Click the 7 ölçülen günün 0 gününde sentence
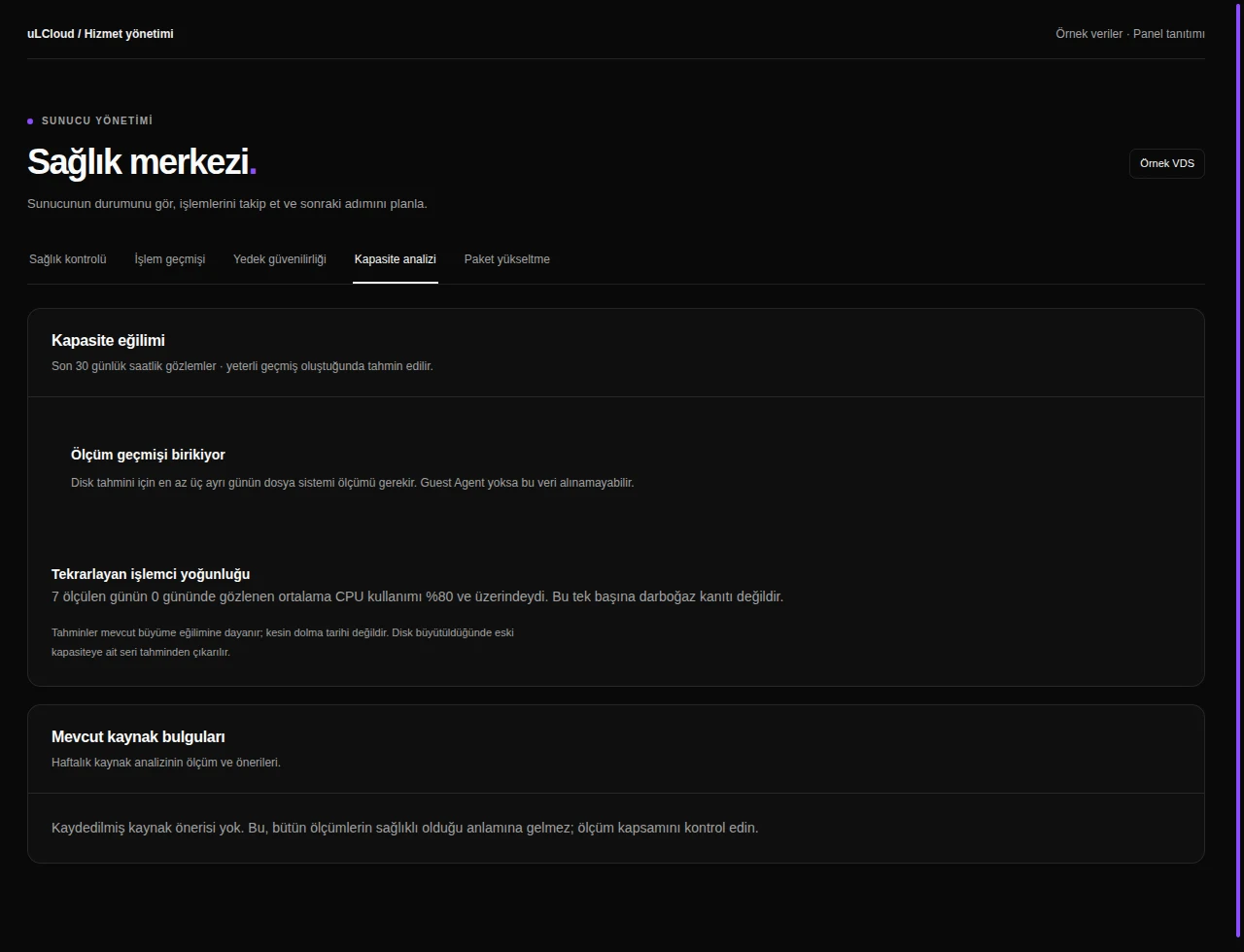The width and height of the screenshot is (1244, 952). click(417, 596)
